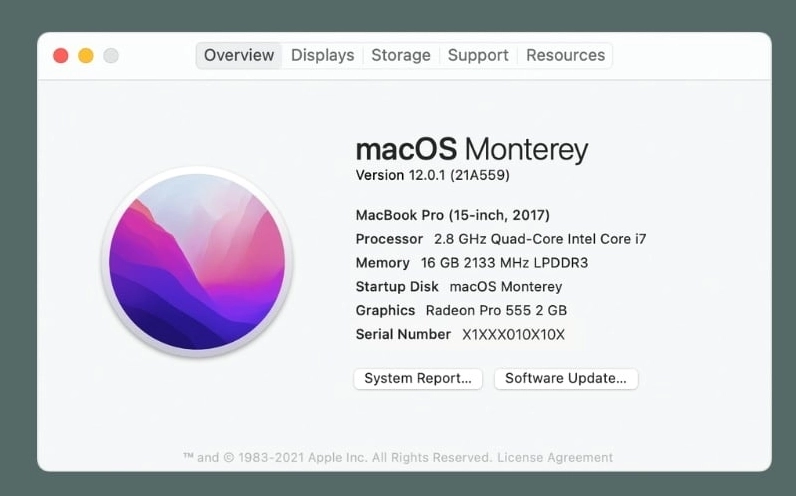The height and width of the screenshot is (496, 796).
Task: Click the Version 12.0.1 build text
Action: (432, 175)
